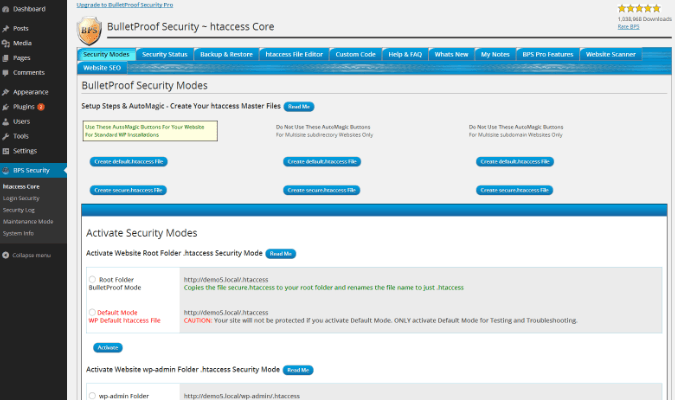The height and width of the screenshot is (400, 675).
Task: Click the Appearance brush icon
Action: tap(6, 92)
